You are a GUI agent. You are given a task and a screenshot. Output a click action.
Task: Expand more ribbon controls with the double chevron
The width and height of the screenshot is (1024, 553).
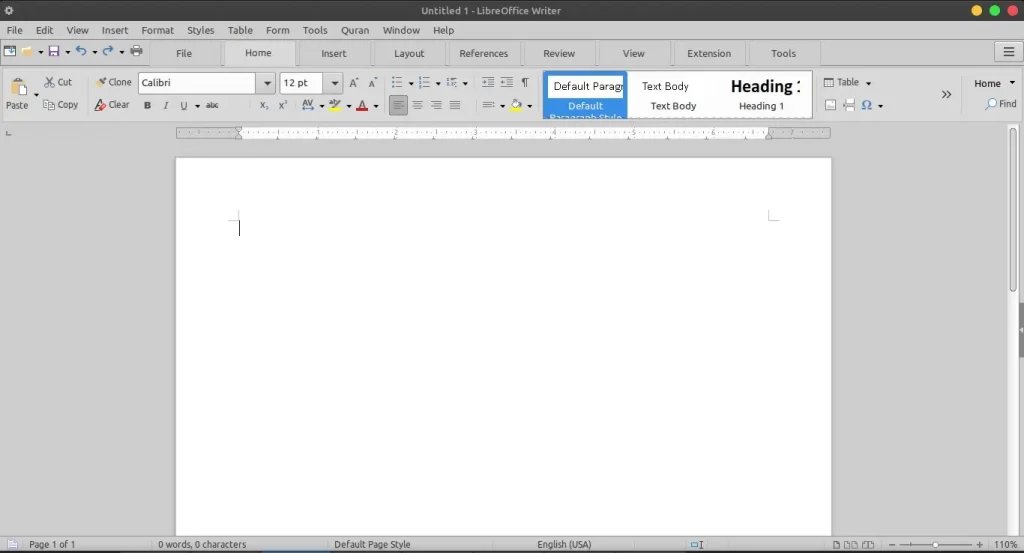click(946, 95)
